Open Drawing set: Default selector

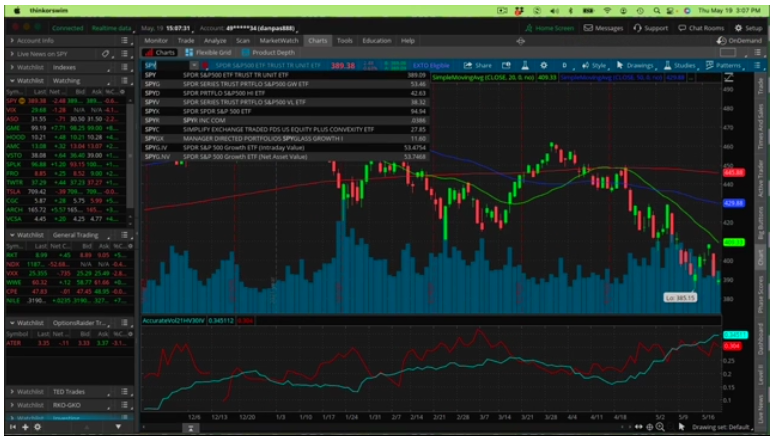click(720, 427)
